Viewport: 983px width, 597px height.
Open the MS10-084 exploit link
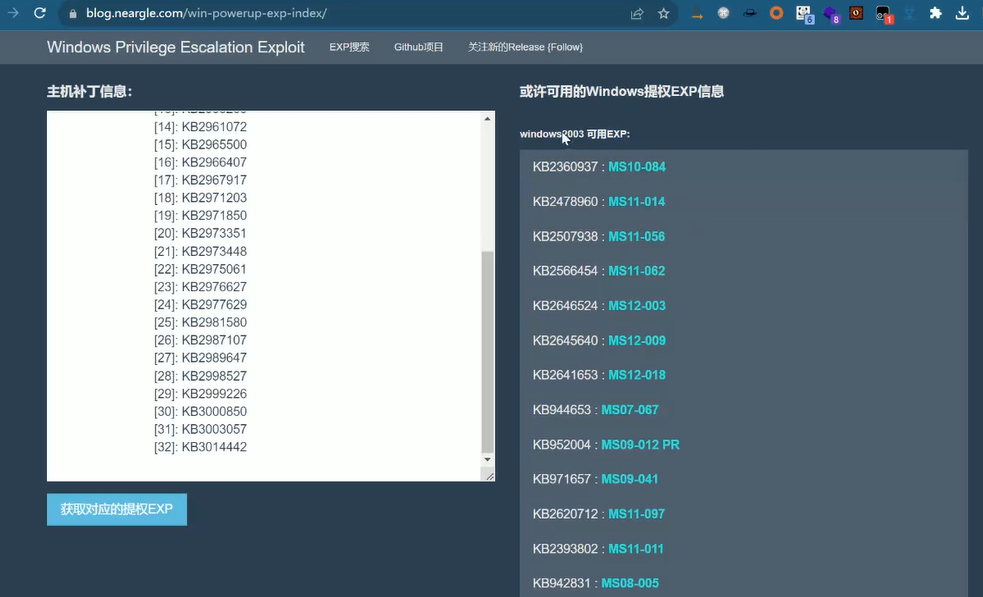637,167
